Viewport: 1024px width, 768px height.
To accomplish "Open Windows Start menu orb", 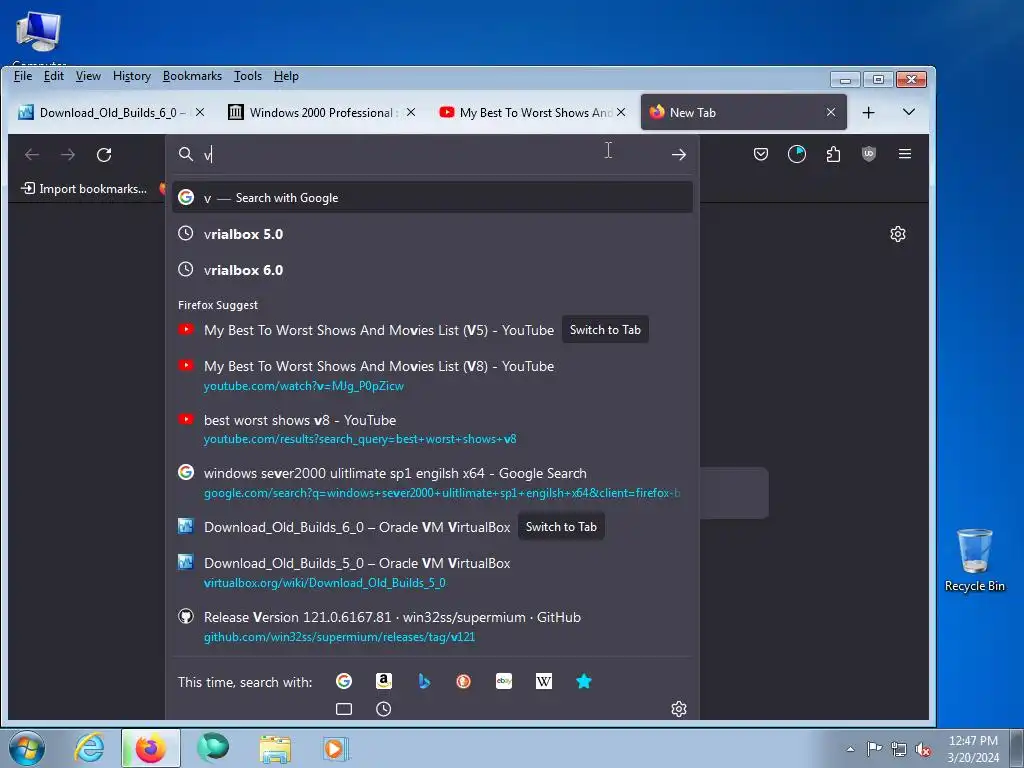I will tap(26, 748).
